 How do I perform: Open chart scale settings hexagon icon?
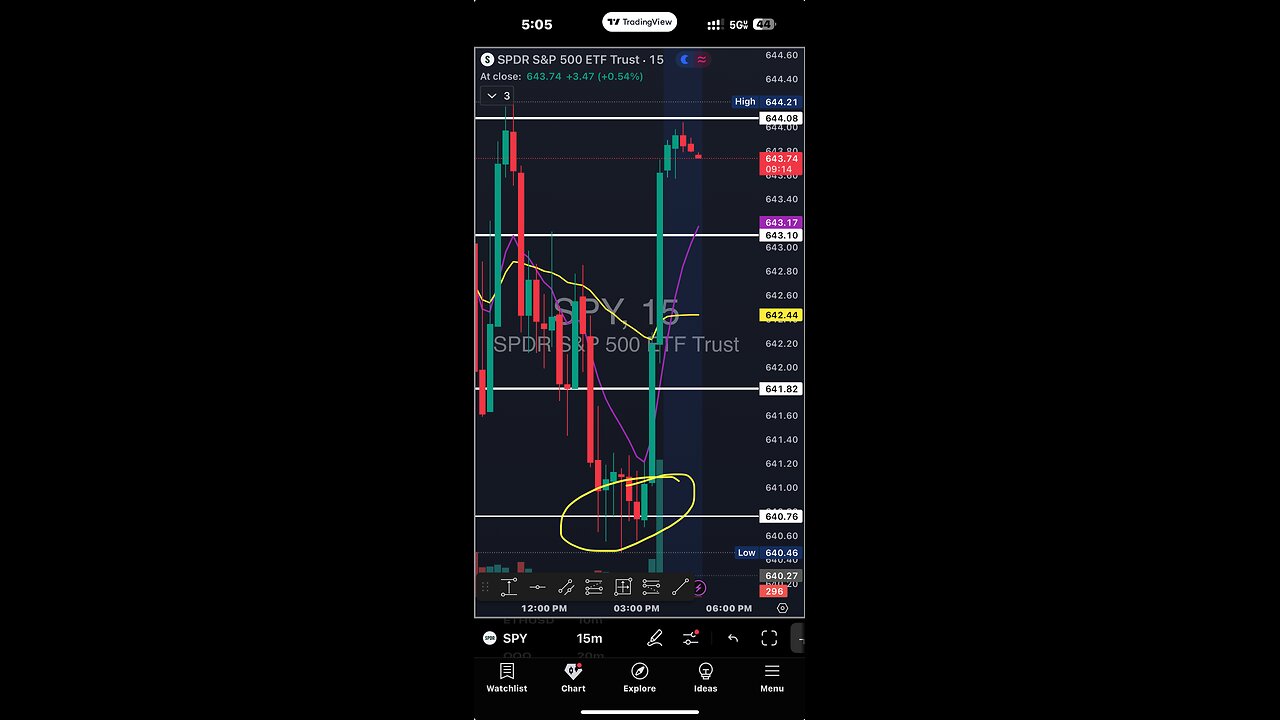(782, 608)
